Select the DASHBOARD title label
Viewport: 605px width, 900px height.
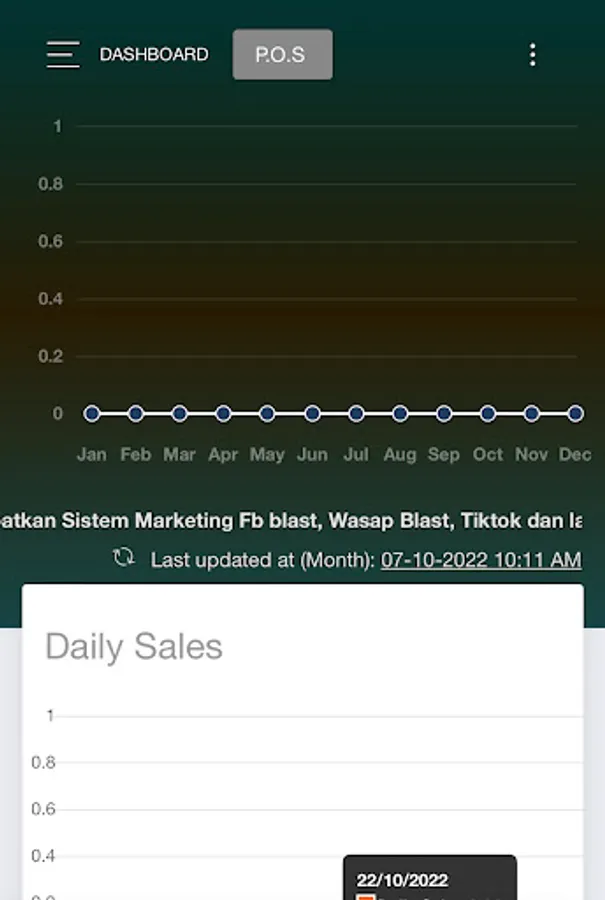tap(154, 54)
